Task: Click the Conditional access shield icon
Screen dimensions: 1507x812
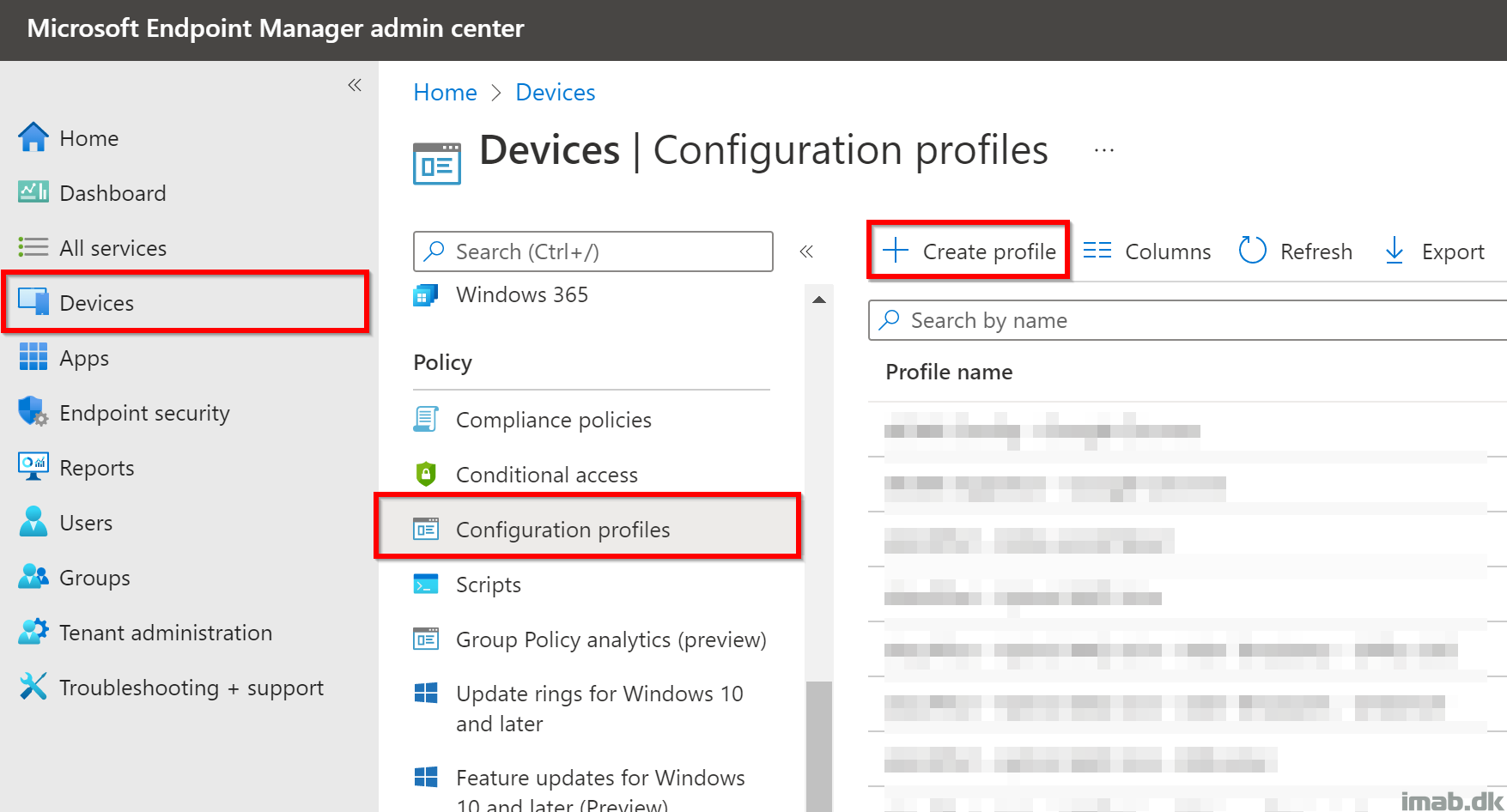Action: 426,474
